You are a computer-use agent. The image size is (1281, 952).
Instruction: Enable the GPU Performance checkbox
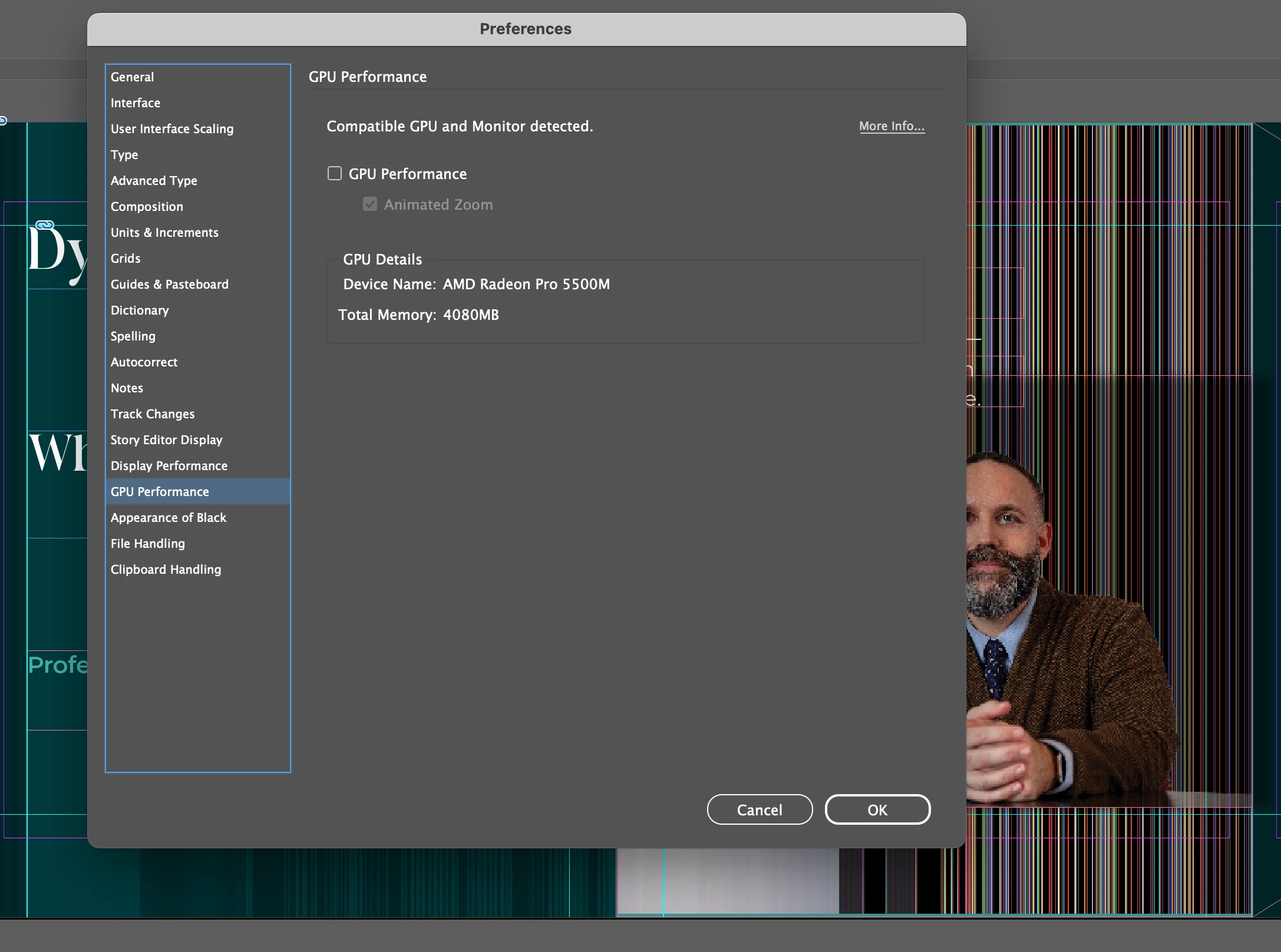(x=335, y=173)
